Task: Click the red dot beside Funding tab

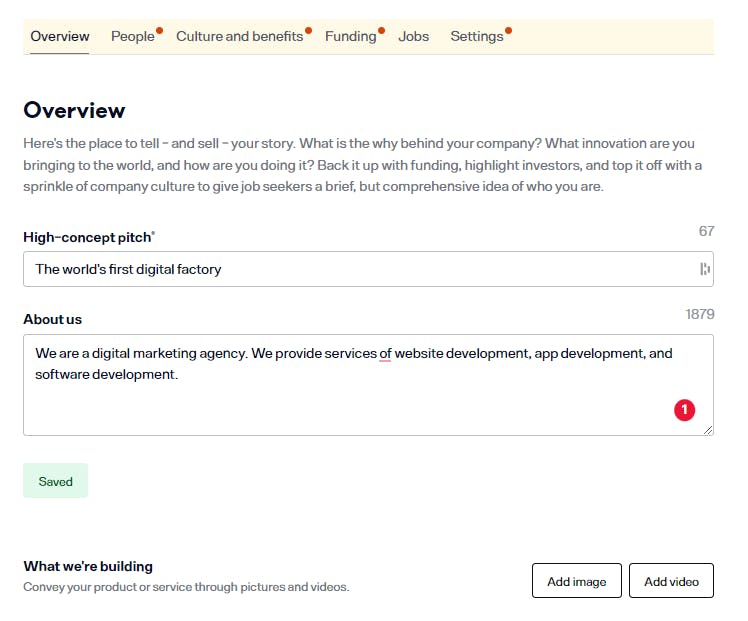Action: [381, 31]
